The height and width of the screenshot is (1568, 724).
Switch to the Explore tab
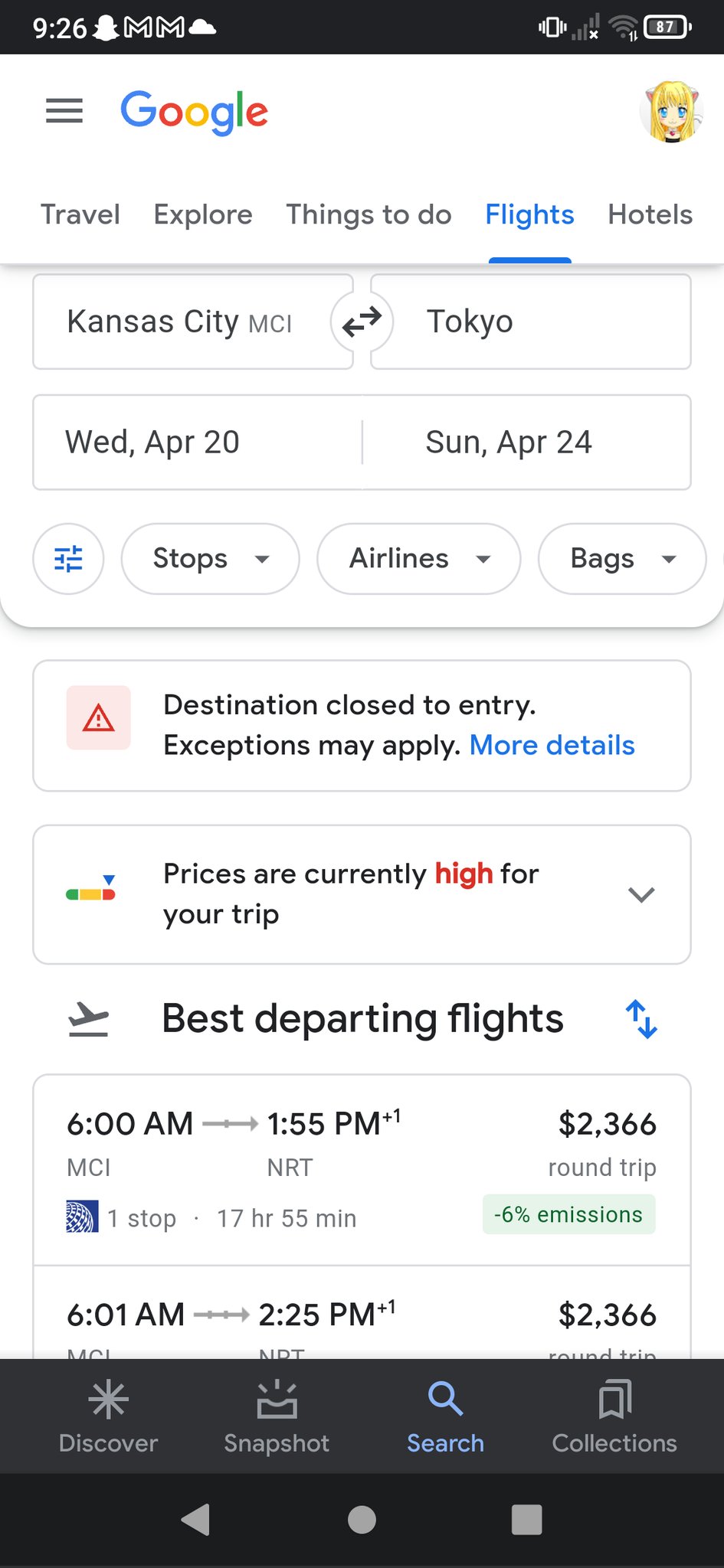click(x=203, y=214)
